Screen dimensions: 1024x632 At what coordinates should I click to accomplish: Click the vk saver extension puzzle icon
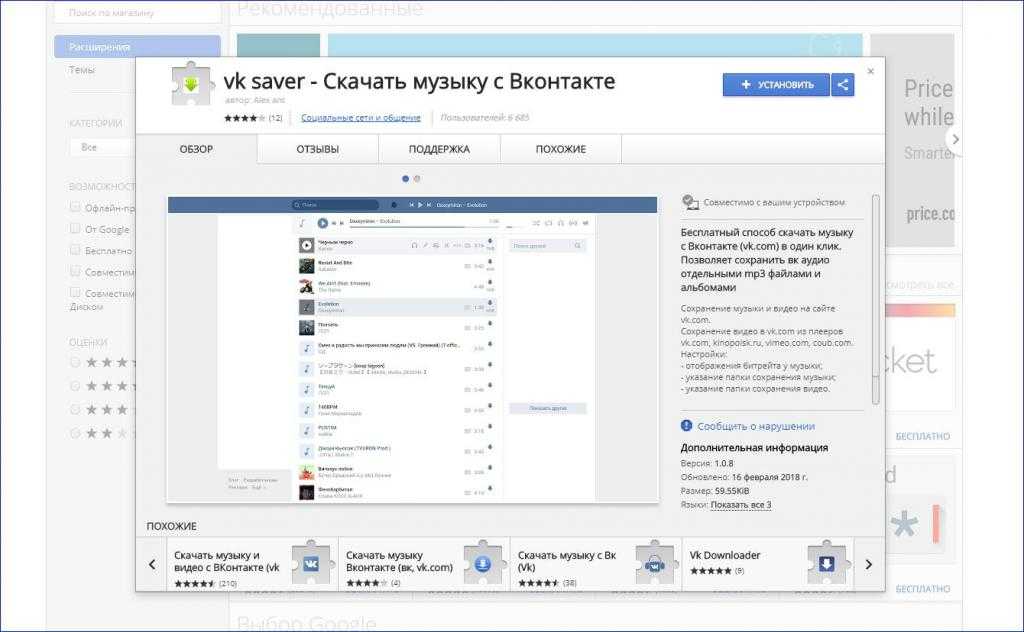pyautogui.click(x=191, y=84)
